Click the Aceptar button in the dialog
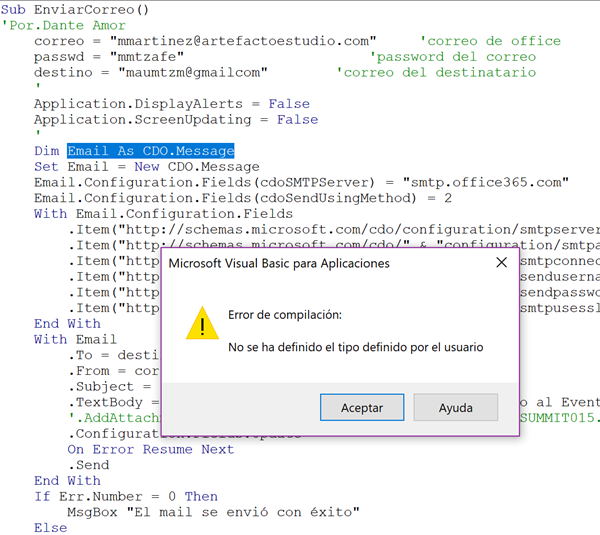The image size is (600, 535). click(x=362, y=407)
